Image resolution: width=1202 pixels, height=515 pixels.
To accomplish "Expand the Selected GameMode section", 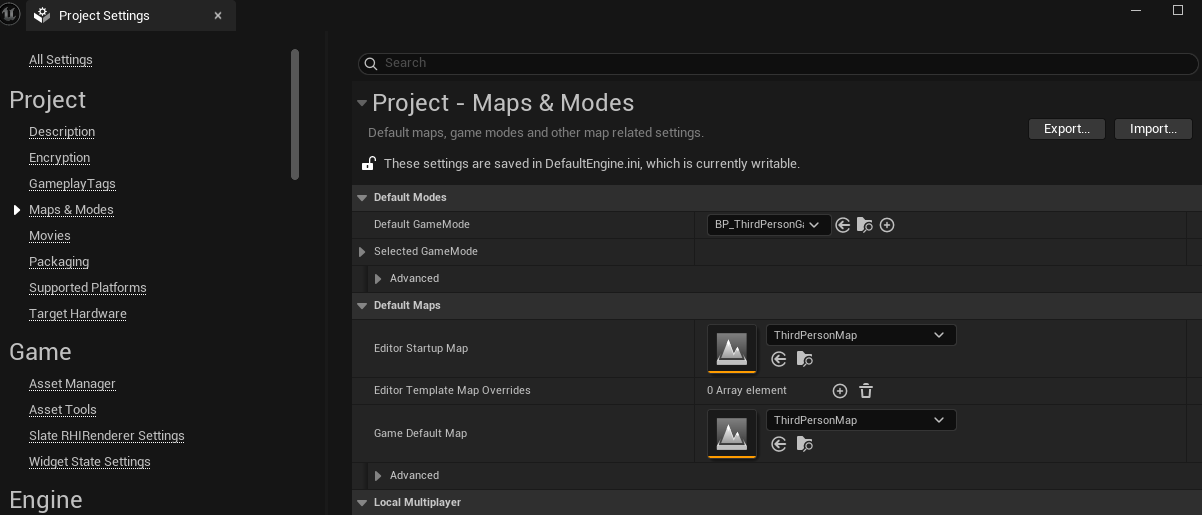I will [362, 252].
